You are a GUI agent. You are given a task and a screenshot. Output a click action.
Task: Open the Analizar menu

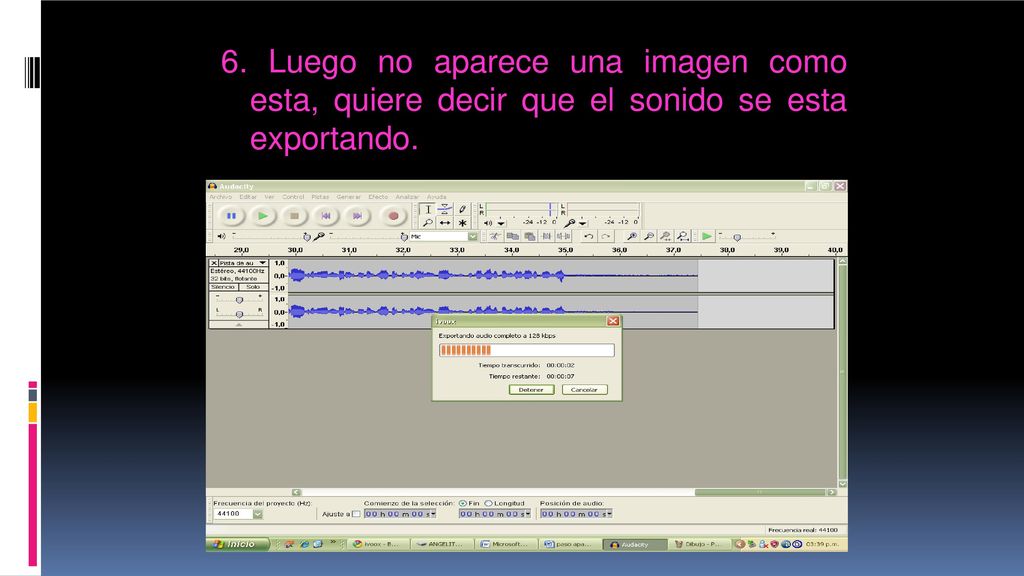(x=408, y=197)
